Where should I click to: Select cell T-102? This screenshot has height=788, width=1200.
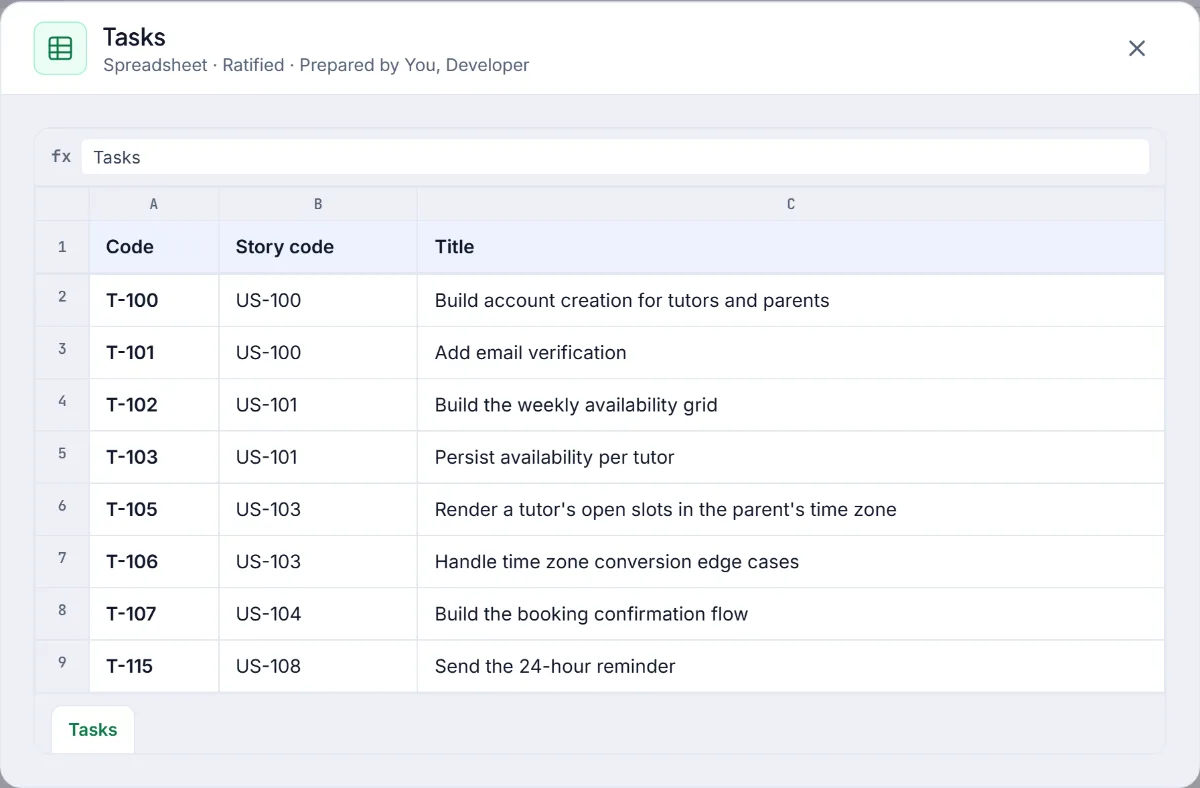pos(154,404)
